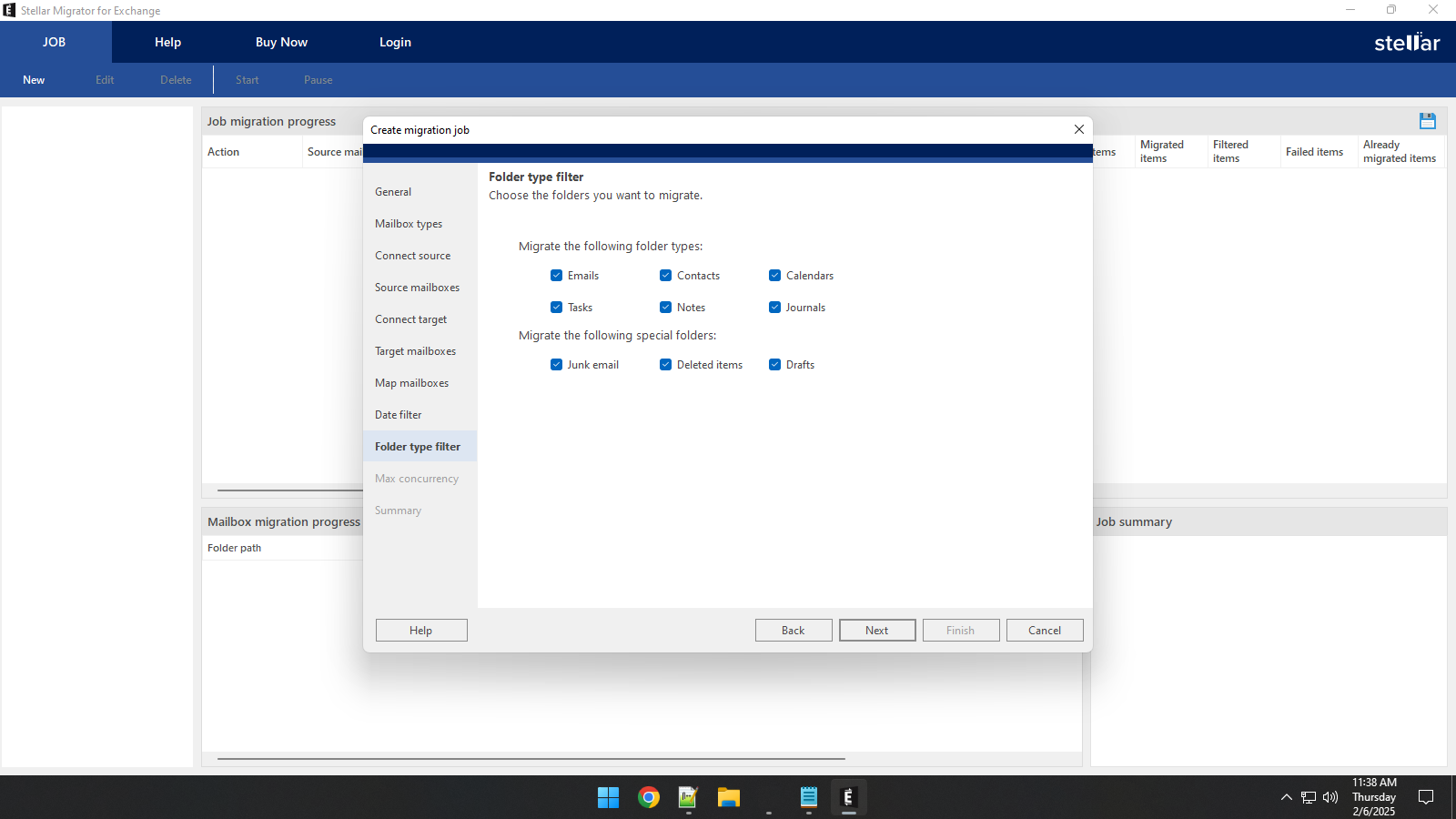Click Mailbox migration progress horizontal scrollbar
The image size is (1456, 819).
(531, 758)
